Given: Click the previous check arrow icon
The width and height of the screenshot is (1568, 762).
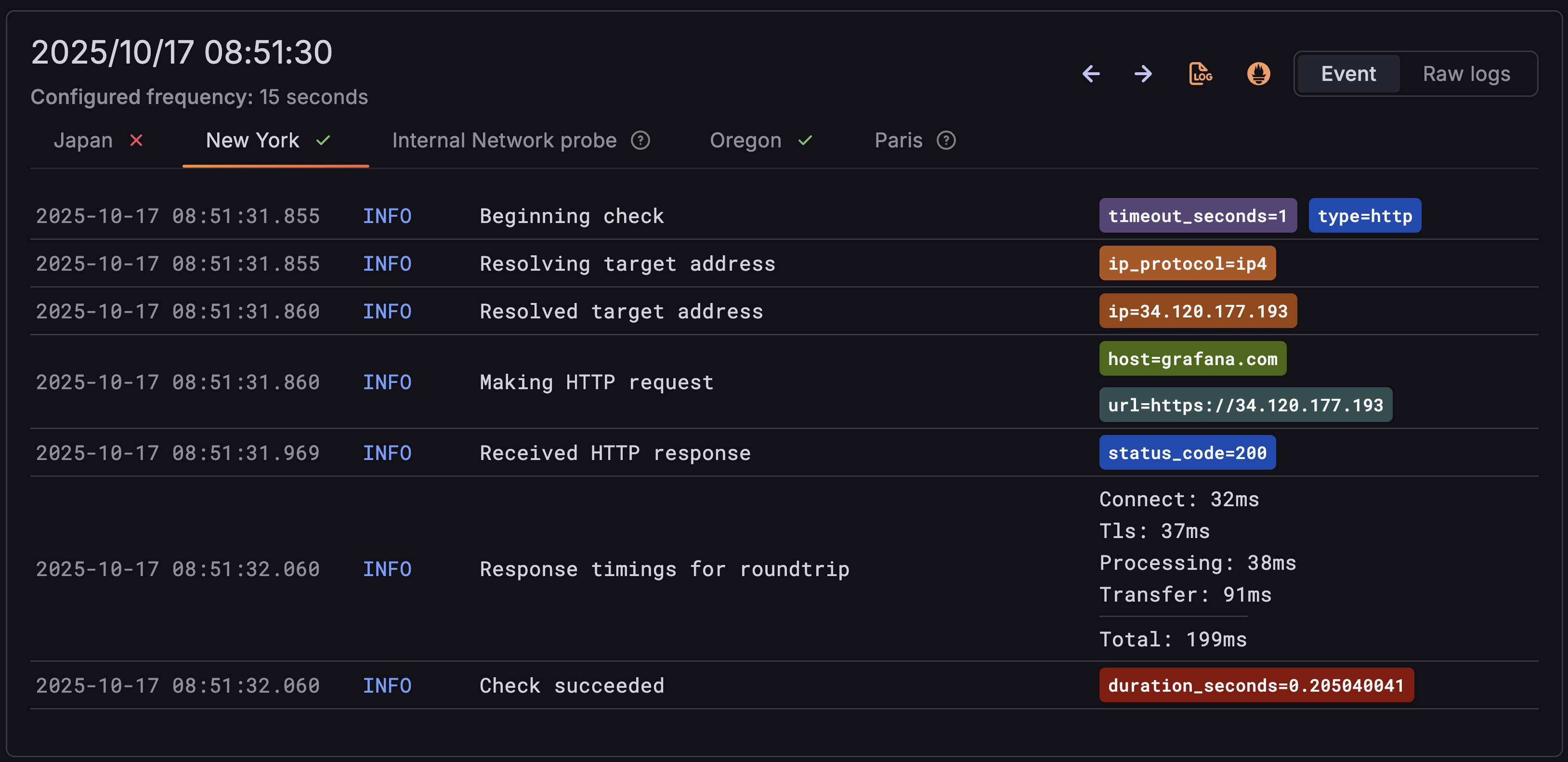Looking at the screenshot, I should (1091, 74).
